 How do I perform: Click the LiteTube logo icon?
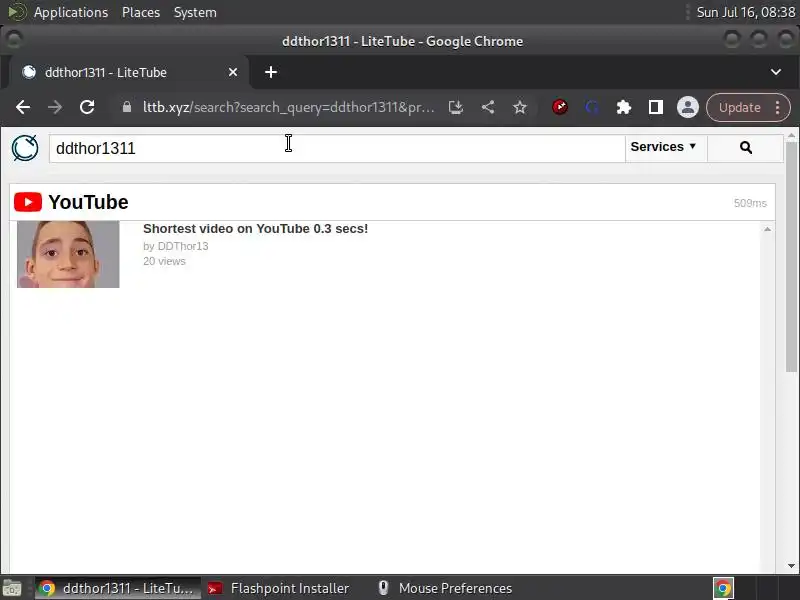[x=24, y=148]
